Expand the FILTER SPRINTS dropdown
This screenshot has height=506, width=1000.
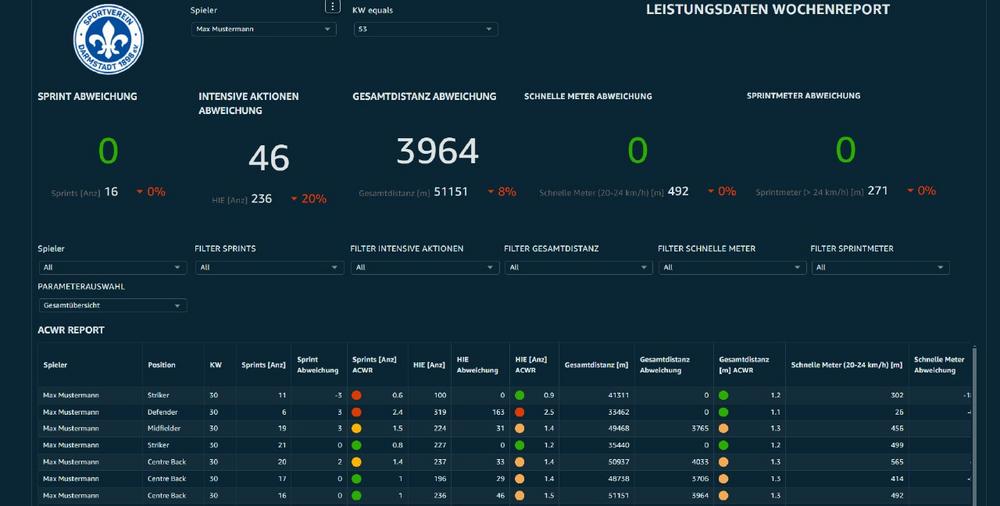pyautogui.click(x=268, y=268)
